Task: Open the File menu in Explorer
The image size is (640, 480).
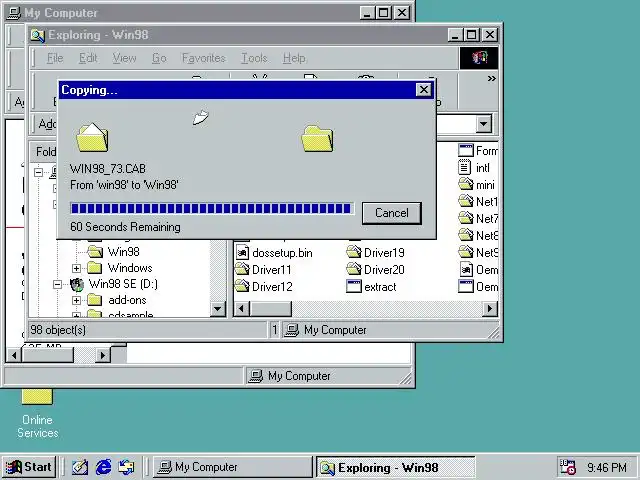Action: tap(55, 58)
